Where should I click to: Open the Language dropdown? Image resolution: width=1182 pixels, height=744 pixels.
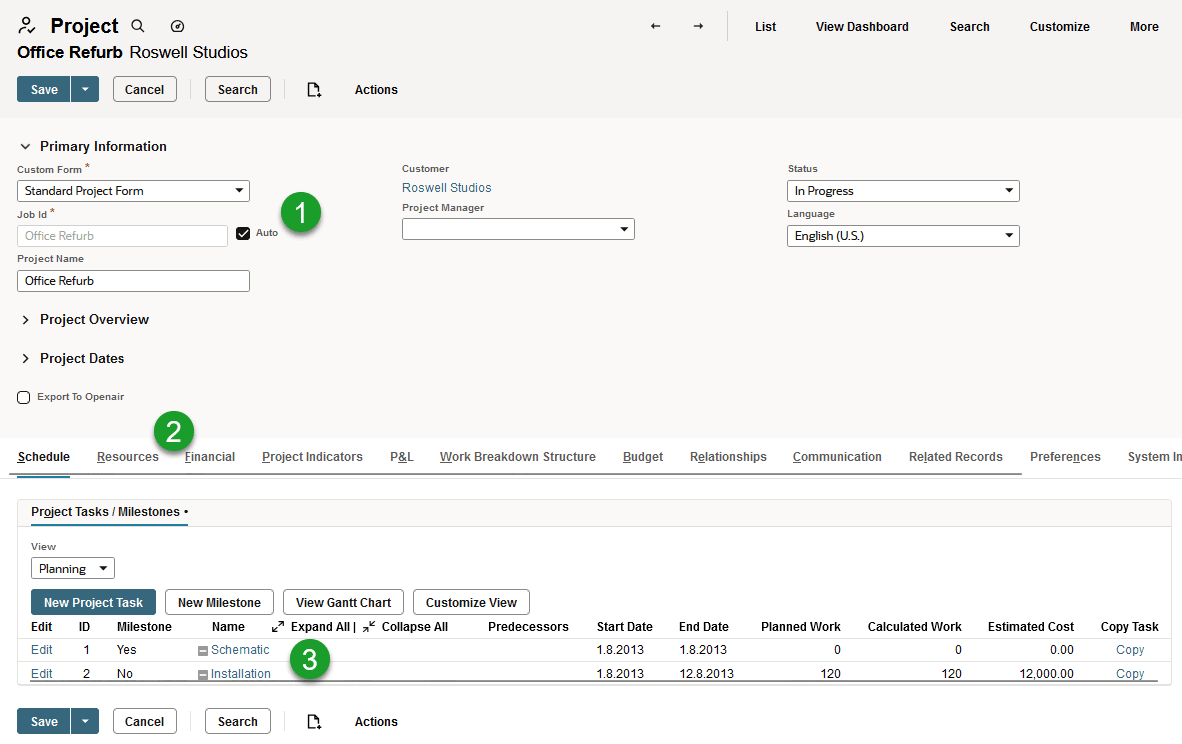click(x=903, y=236)
